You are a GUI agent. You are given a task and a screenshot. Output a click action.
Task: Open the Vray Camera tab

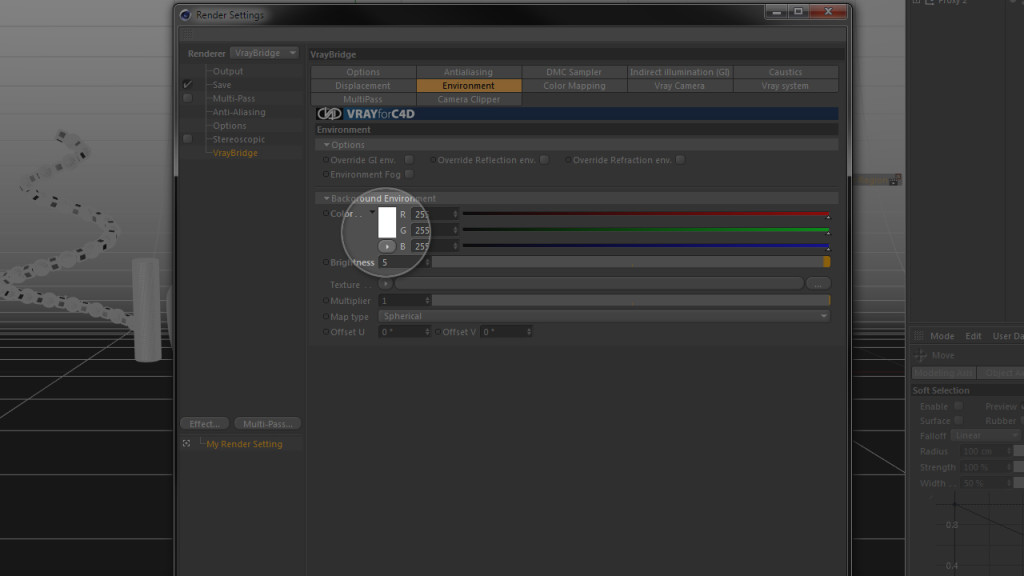[680, 86]
